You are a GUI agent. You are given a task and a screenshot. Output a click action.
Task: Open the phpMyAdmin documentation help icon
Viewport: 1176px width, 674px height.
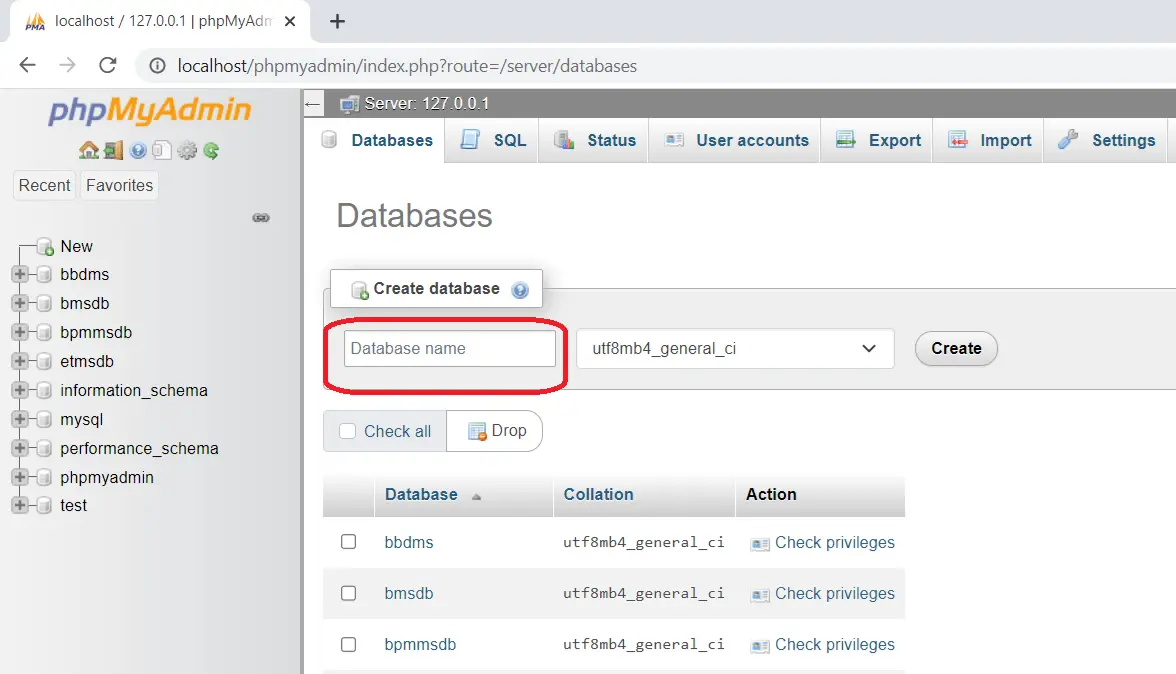tap(138, 151)
